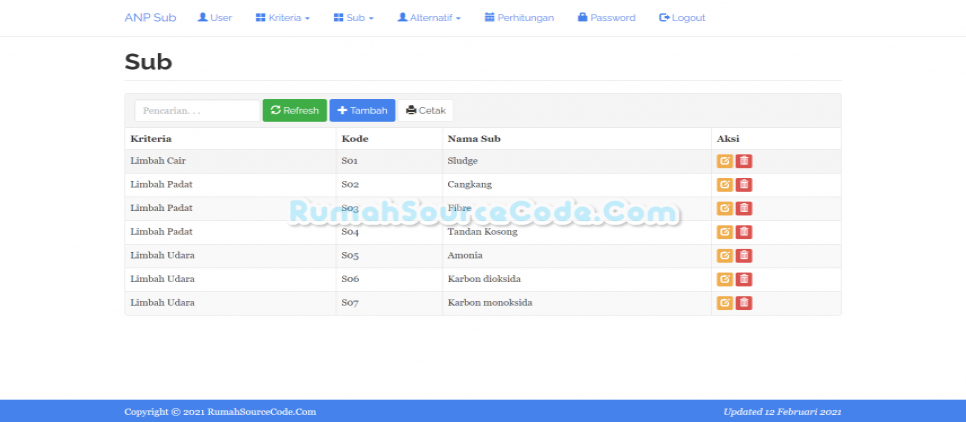Expand the Kriteria dropdown menu

[283, 18]
